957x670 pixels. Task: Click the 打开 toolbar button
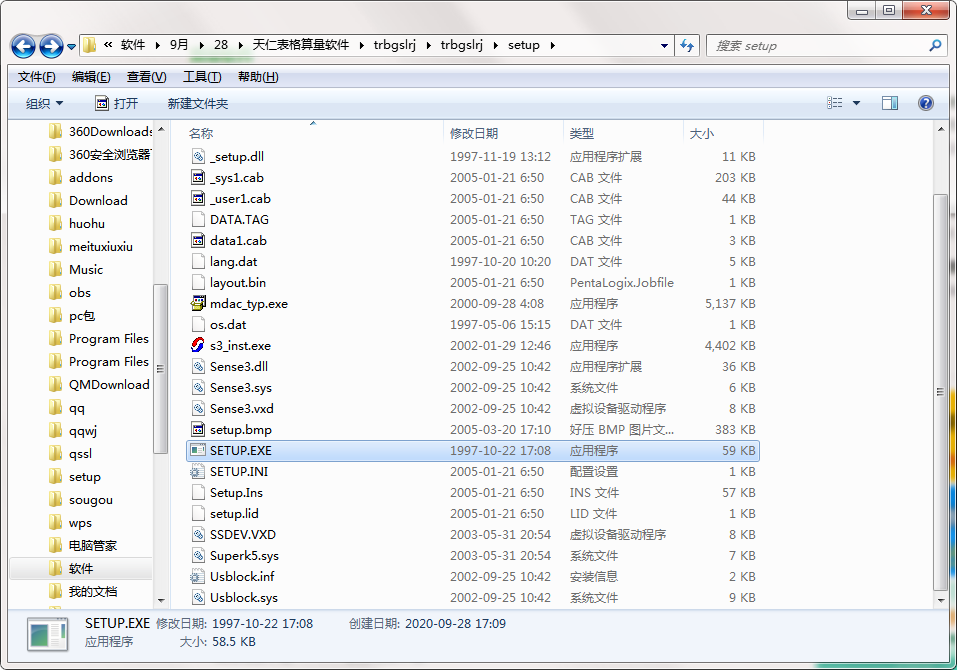(x=117, y=103)
